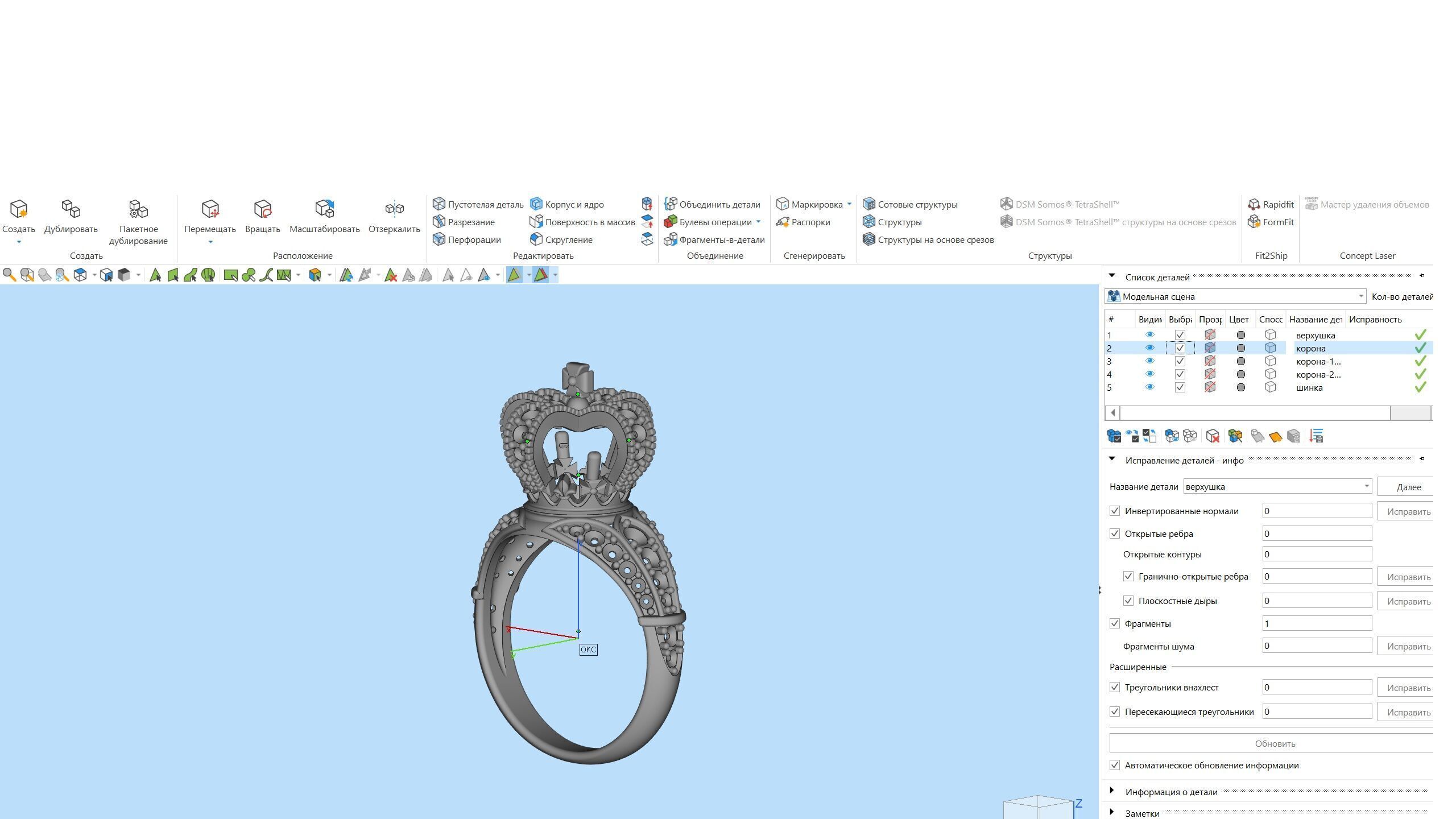Open the Перфорации tool

pos(467,239)
